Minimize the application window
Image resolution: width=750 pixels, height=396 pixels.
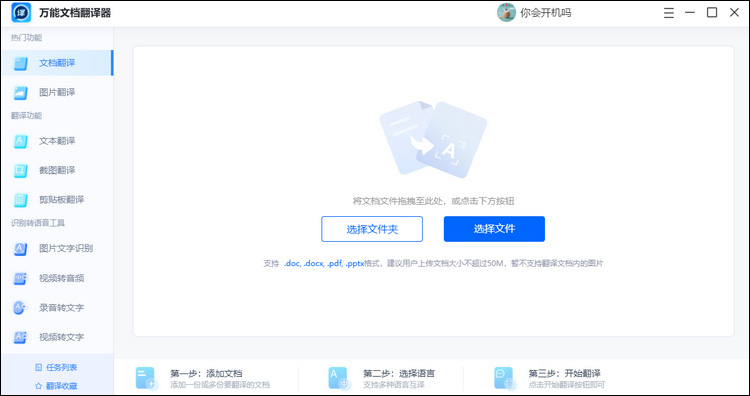pos(690,12)
